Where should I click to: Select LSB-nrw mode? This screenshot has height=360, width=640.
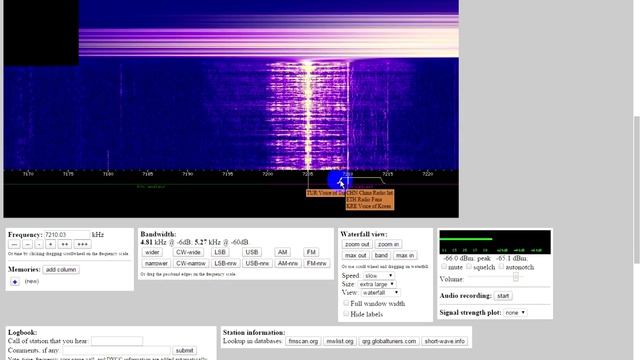click(x=226, y=264)
